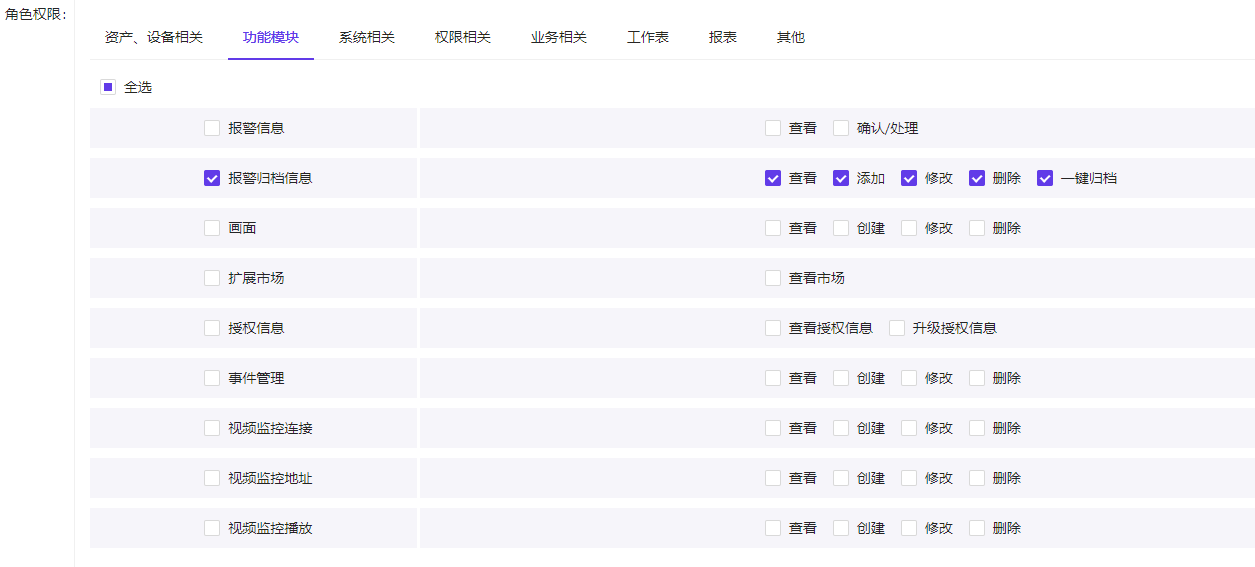Check the 授权信息 row checkbox

(x=212, y=328)
